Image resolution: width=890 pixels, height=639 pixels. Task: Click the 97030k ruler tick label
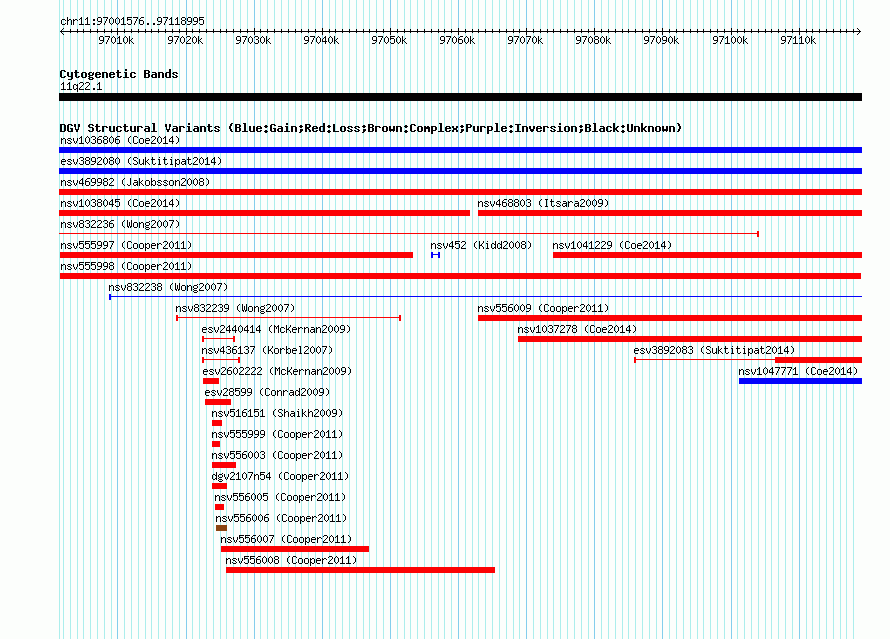pyautogui.click(x=253, y=40)
